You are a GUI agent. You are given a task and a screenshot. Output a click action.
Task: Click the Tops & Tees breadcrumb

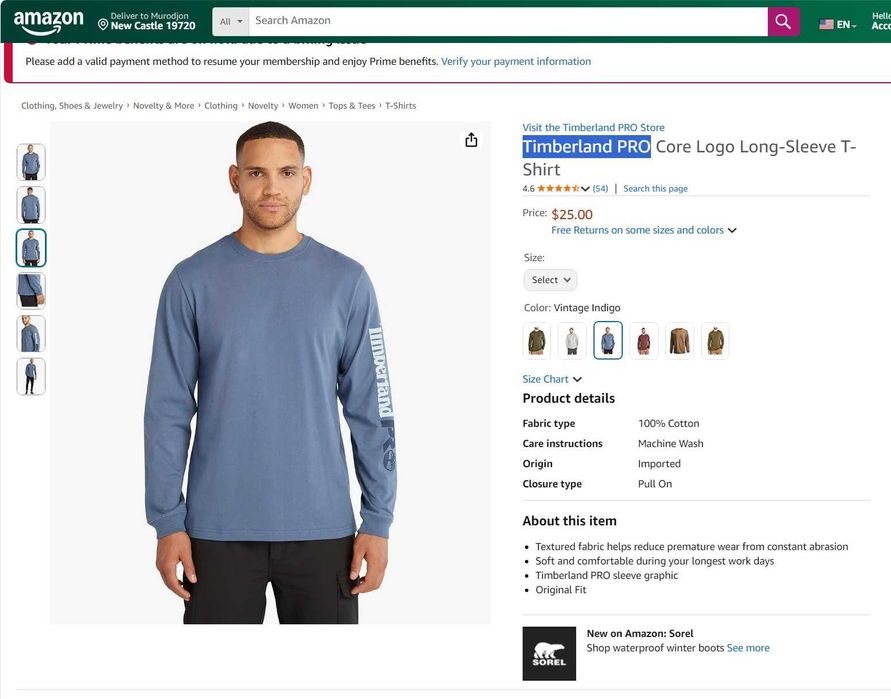[x=352, y=106]
